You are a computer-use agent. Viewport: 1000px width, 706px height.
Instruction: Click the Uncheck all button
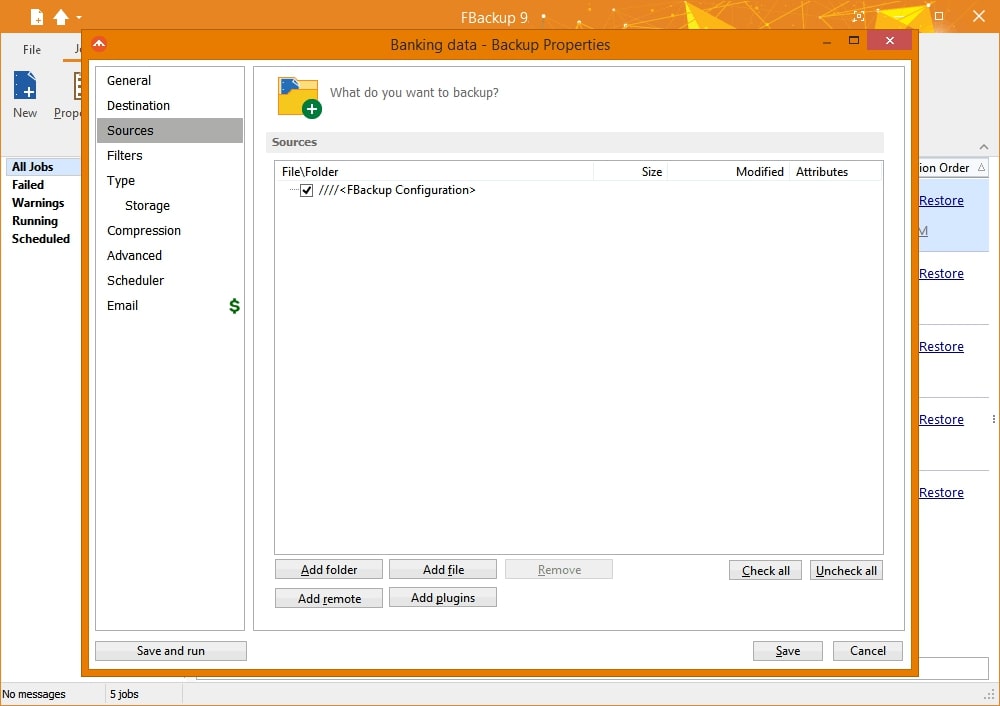(x=846, y=570)
